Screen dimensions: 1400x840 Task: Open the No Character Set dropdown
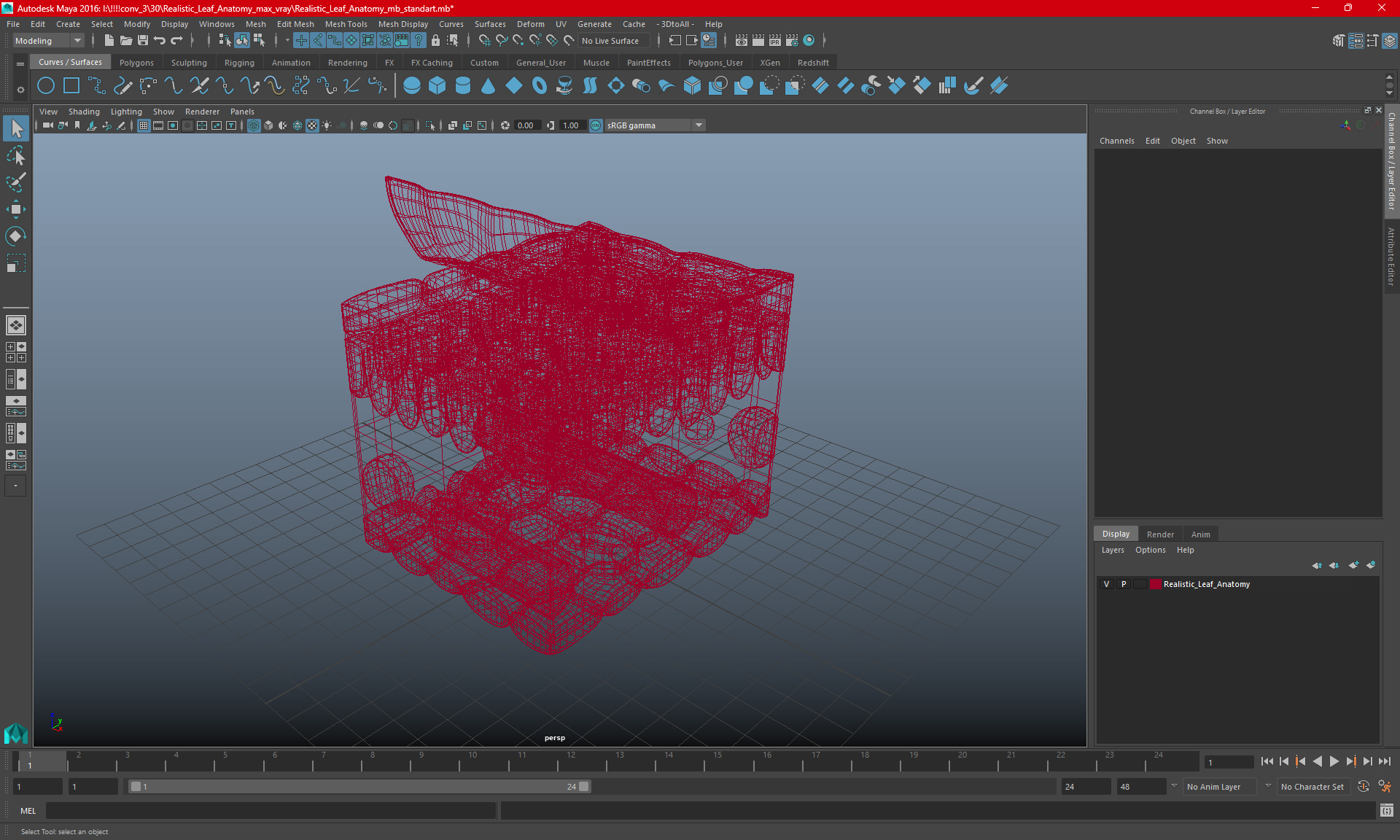pyautogui.click(x=1314, y=787)
